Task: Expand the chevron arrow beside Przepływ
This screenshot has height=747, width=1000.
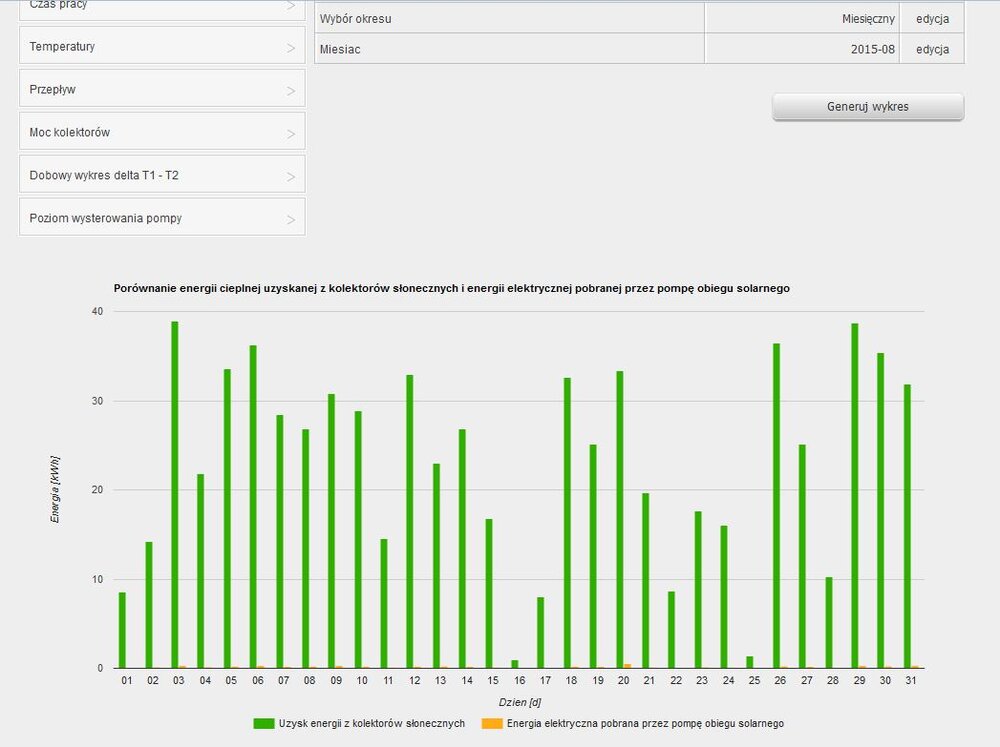Action: click(291, 90)
